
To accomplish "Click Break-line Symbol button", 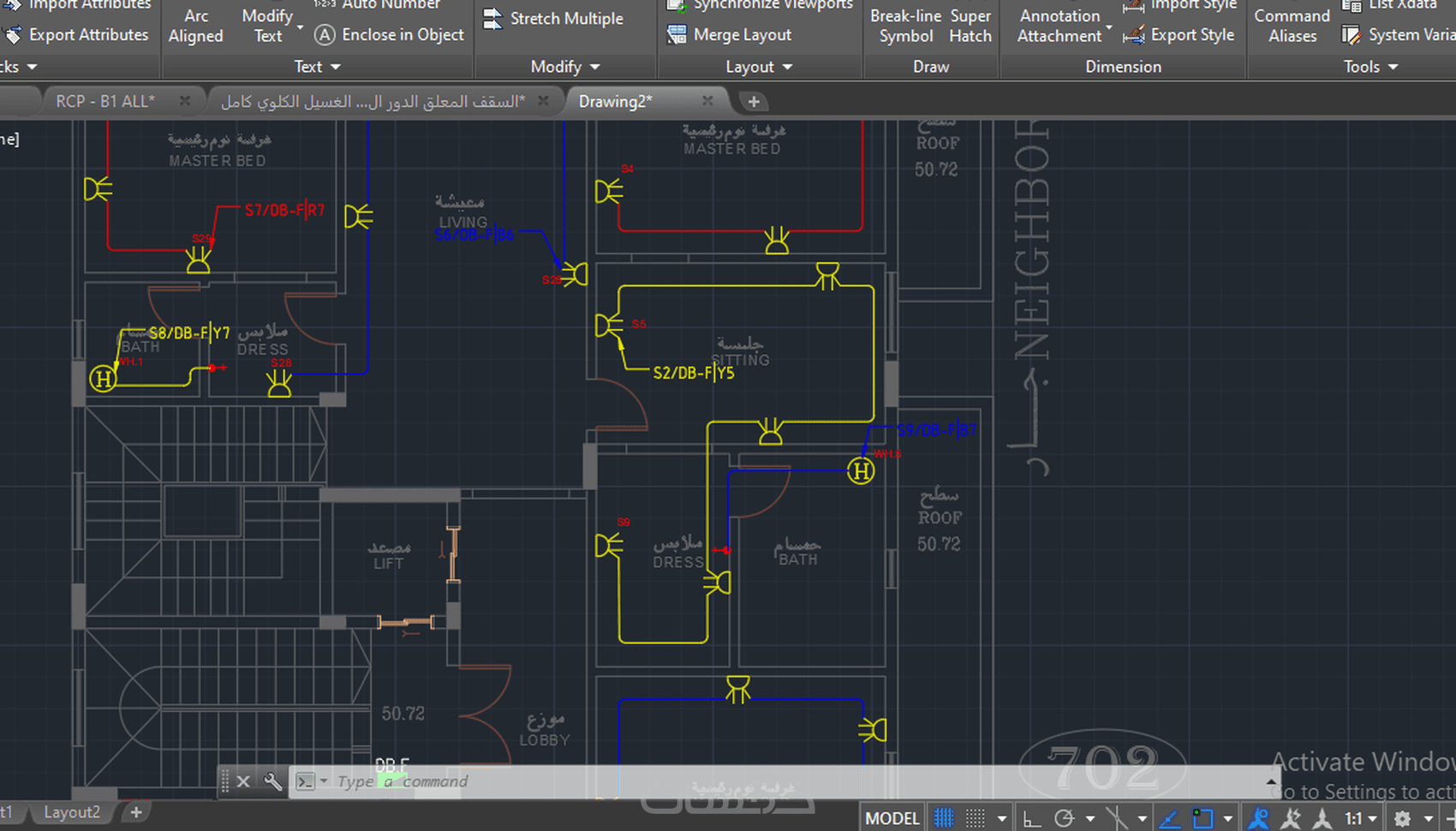I will click(x=905, y=26).
